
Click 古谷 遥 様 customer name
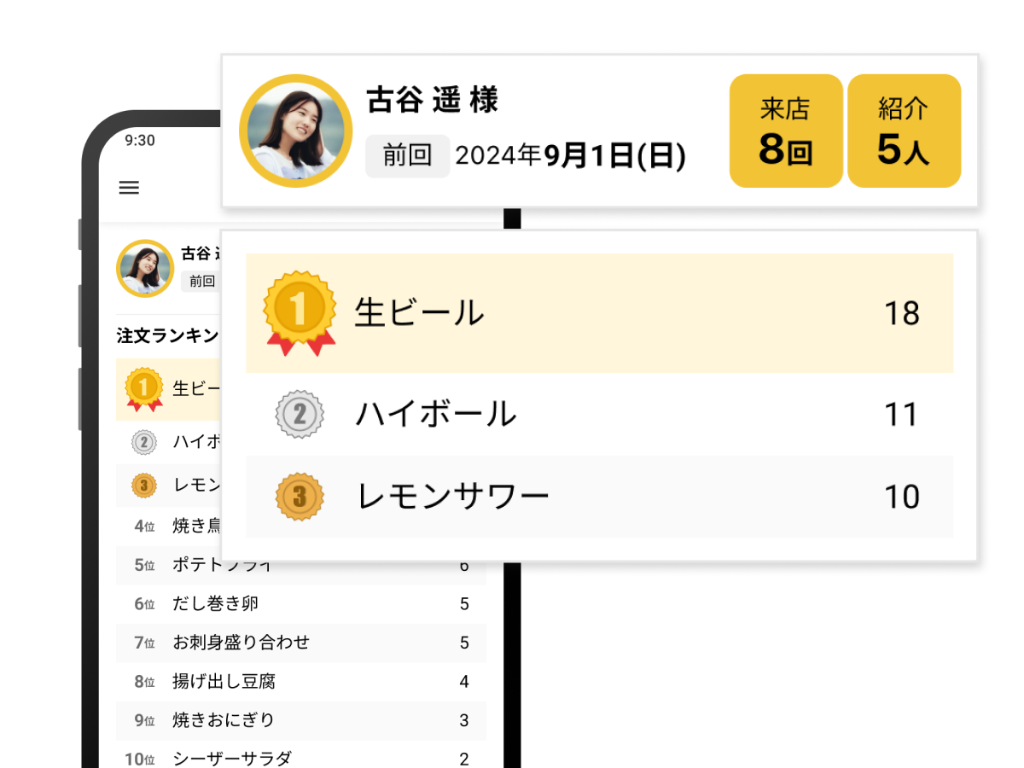[430, 100]
